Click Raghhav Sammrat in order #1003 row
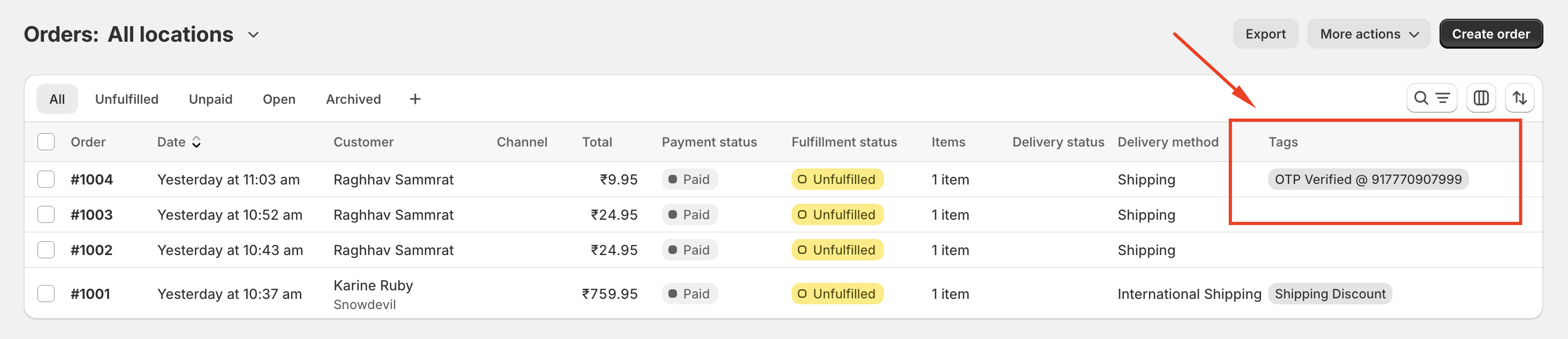 [x=393, y=215]
